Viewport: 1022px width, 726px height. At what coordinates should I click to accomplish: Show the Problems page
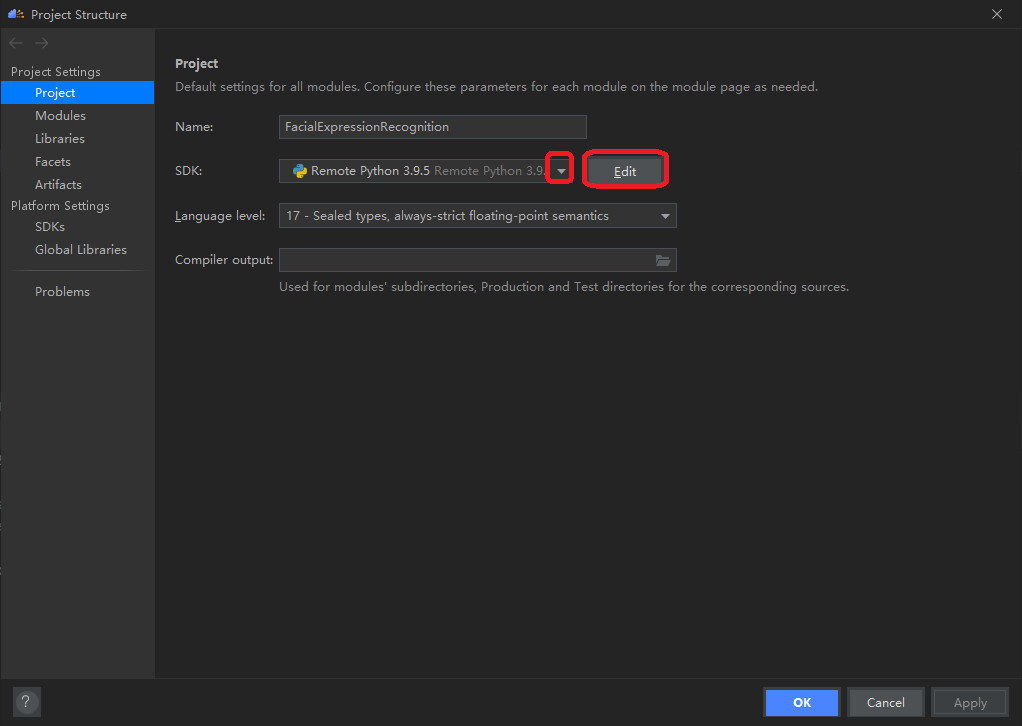(x=63, y=291)
